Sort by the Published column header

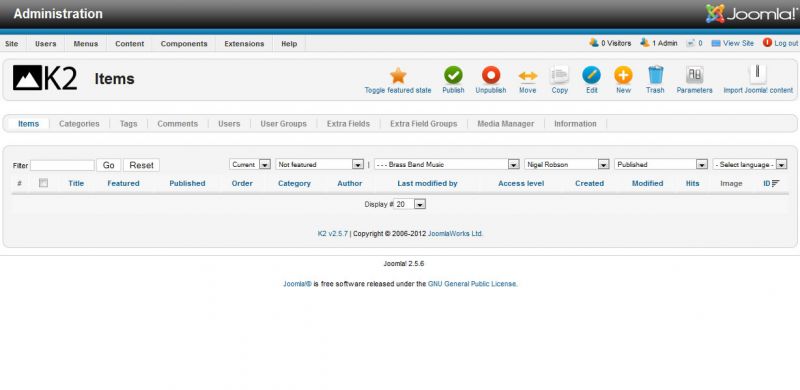tap(187, 183)
